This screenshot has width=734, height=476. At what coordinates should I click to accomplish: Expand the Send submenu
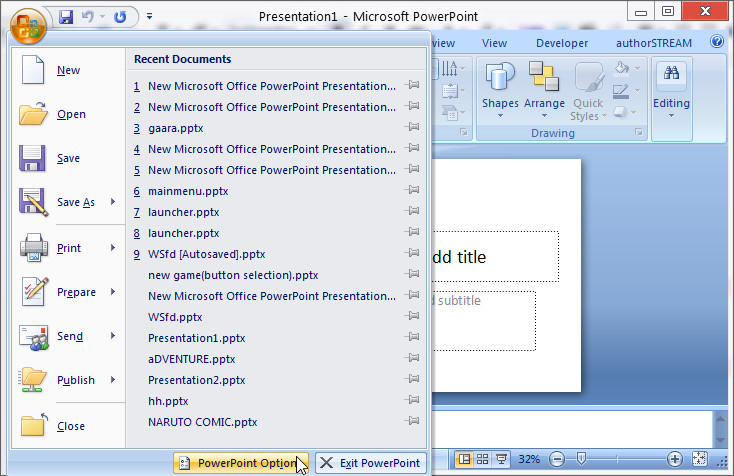coord(113,336)
